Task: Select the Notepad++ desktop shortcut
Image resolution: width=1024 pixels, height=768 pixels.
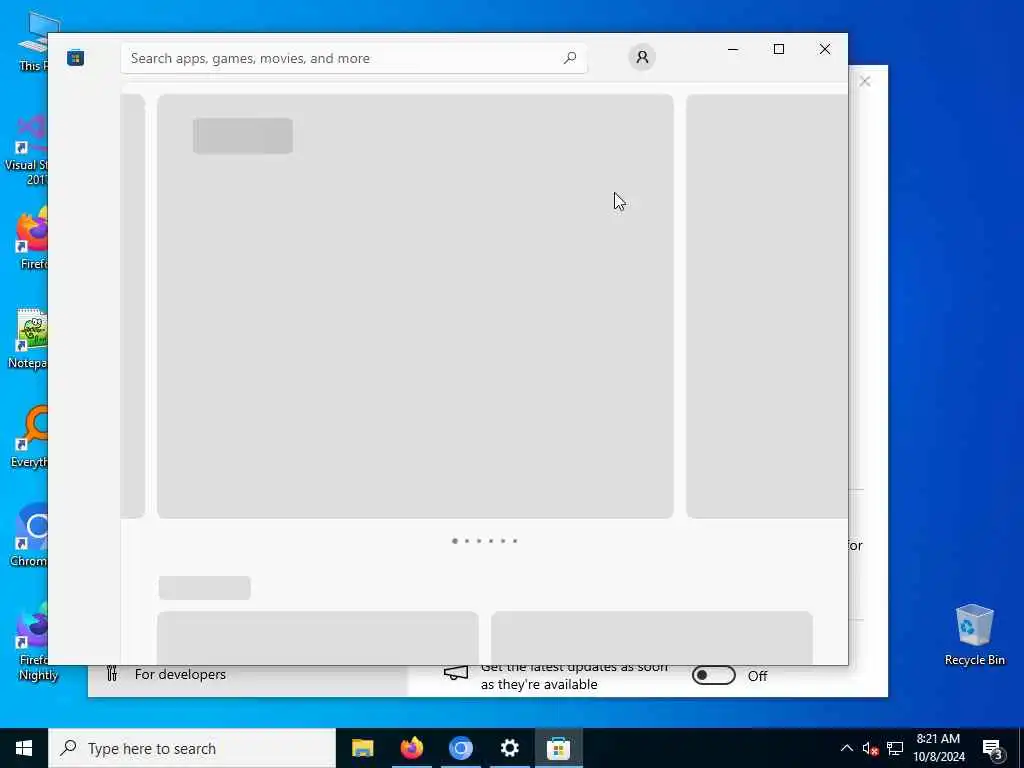Action: [x=29, y=338]
